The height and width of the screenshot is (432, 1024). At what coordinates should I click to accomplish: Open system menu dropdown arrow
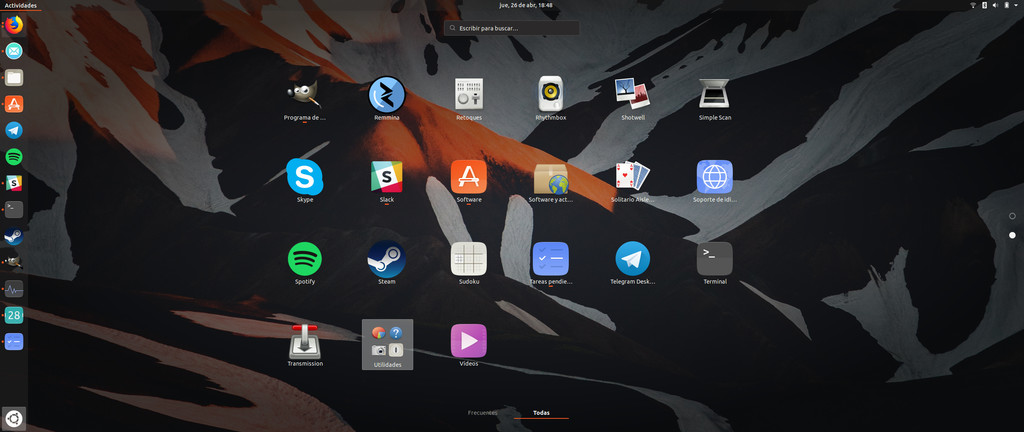point(1016,5)
